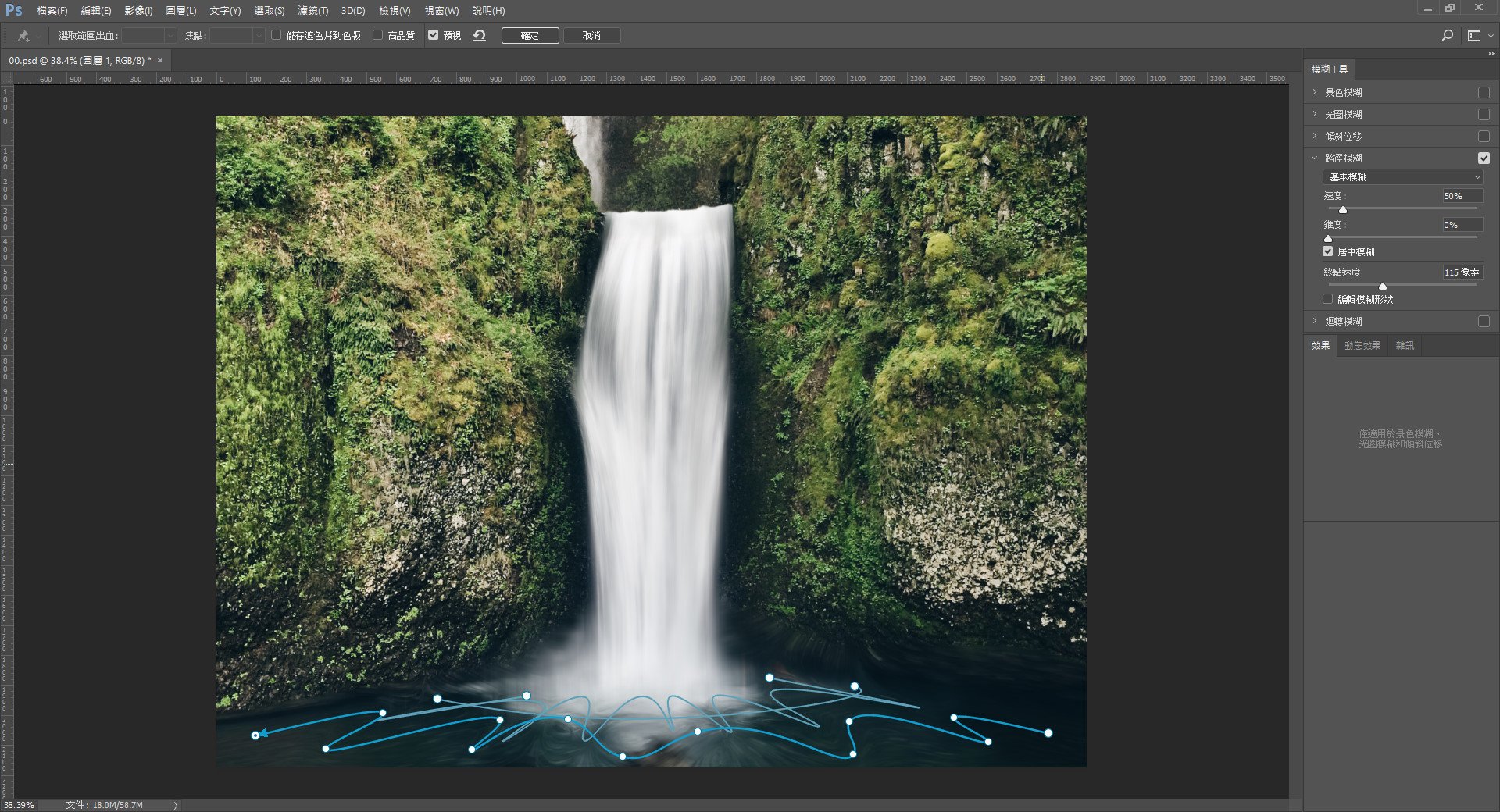Expand the 傾斜位移 section
This screenshot has height=812, width=1500.
click(x=1315, y=136)
